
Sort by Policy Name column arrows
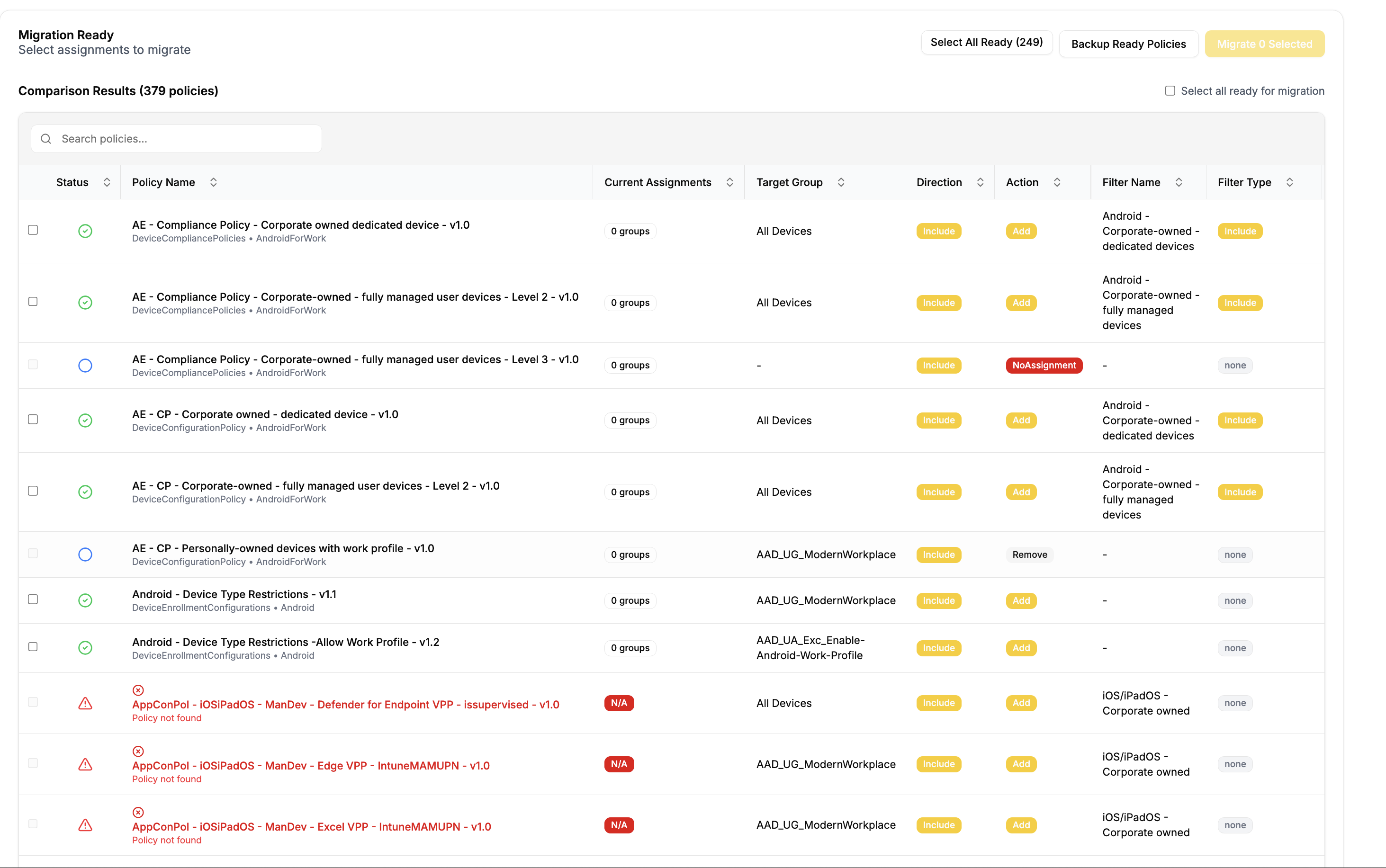point(214,183)
